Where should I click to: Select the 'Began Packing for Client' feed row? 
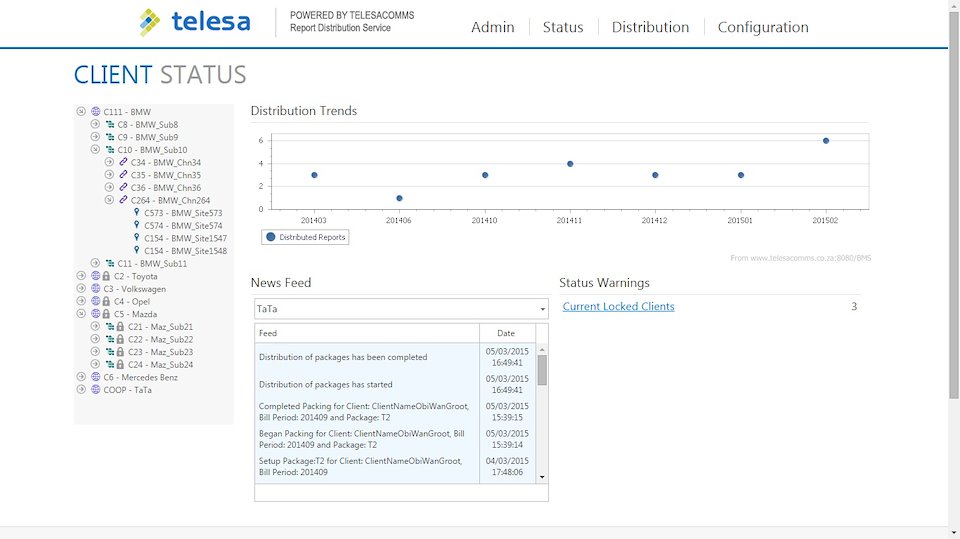click(395, 439)
